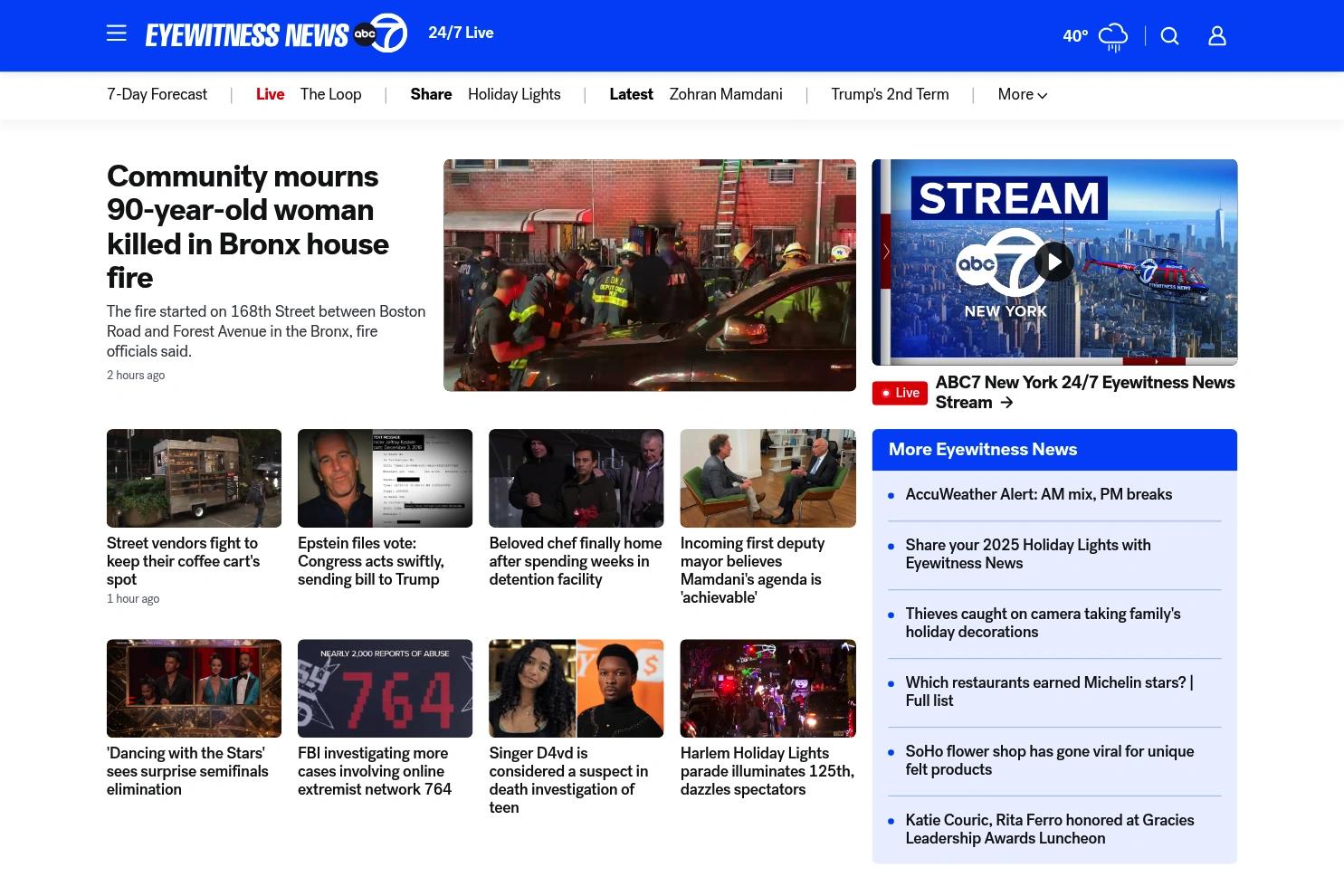Open the user account profile icon
1344x896 pixels.
(1217, 36)
